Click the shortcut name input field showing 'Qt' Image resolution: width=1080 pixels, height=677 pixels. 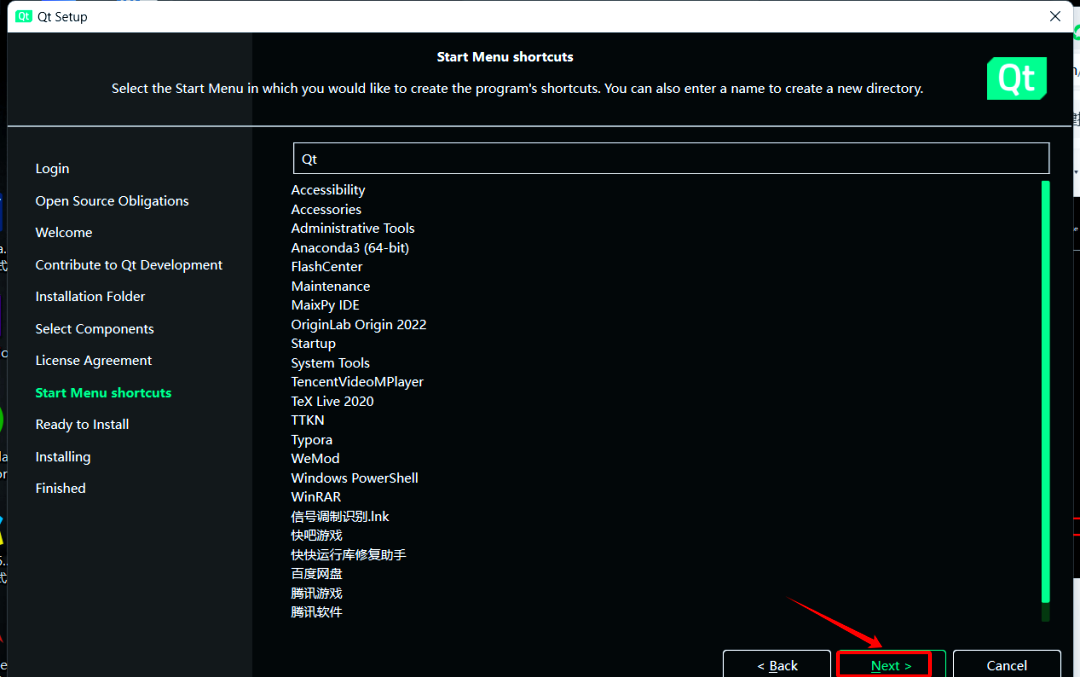click(x=670, y=158)
